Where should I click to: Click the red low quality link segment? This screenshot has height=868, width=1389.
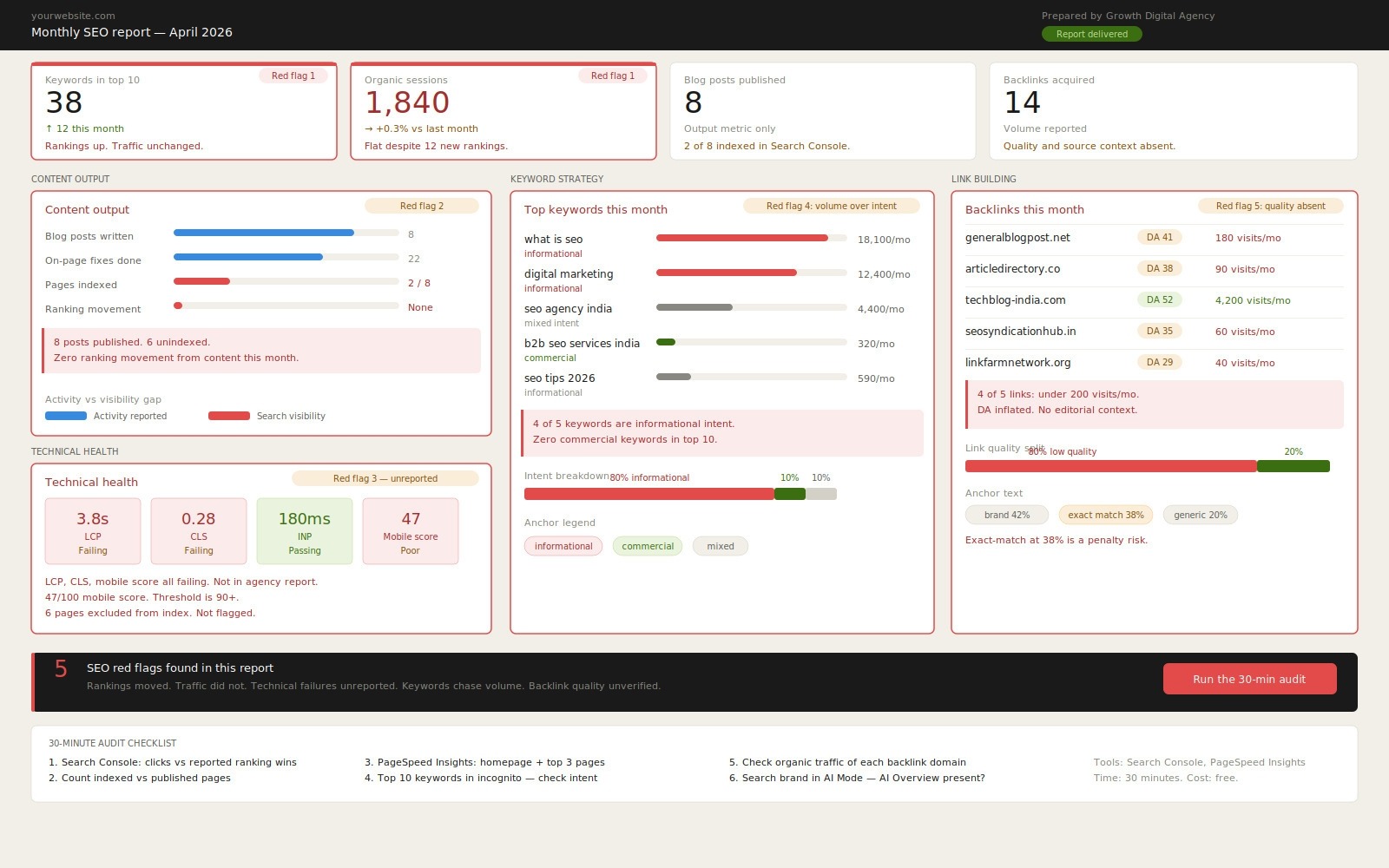(1111, 466)
